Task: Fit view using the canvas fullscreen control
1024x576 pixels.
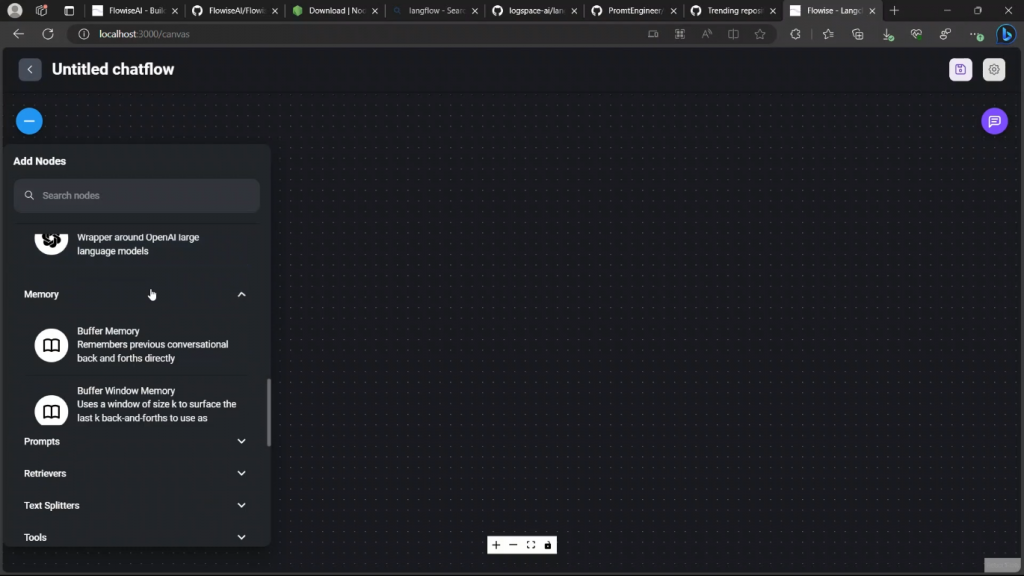Action: [531, 545]
